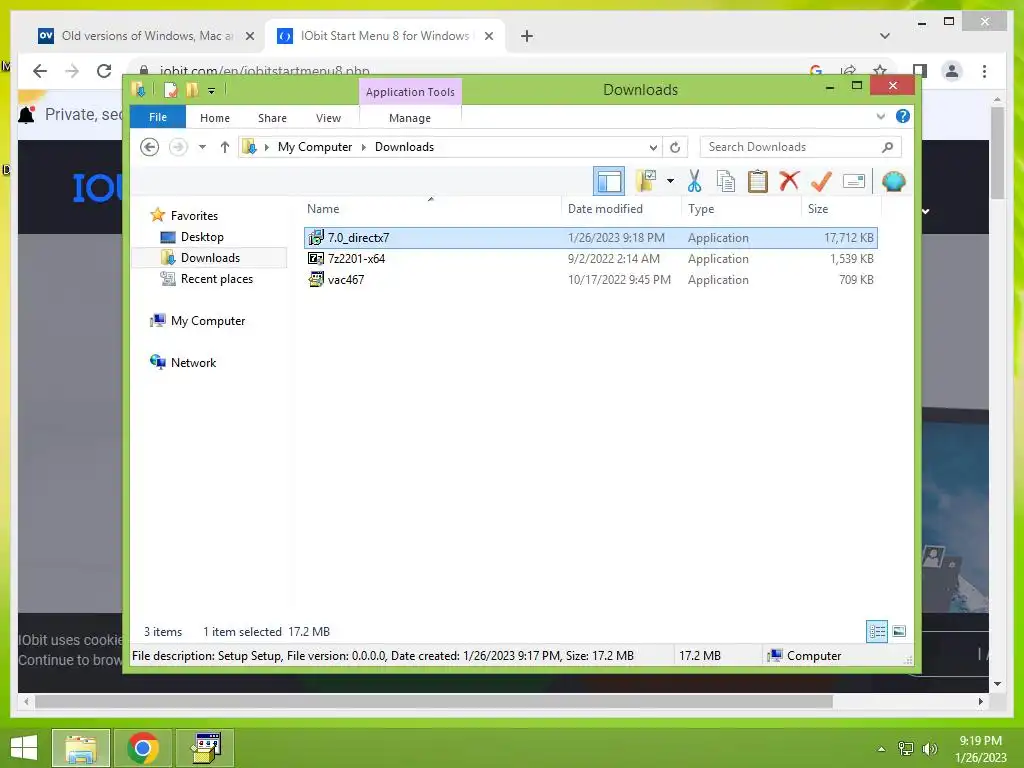Click Downloads in the address path
Viewport: 1024px width, 768px height.
coord(404,147)
